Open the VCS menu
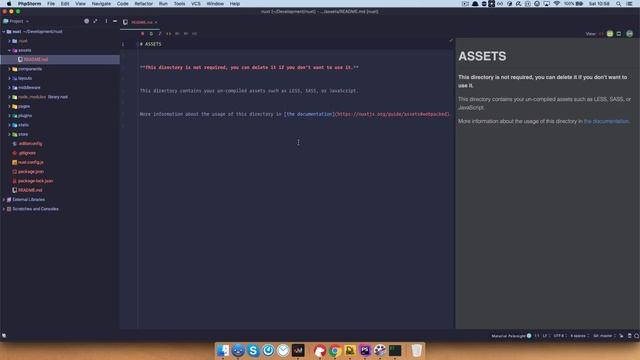This screenshot has width=640, height=360. click(196, 4)
